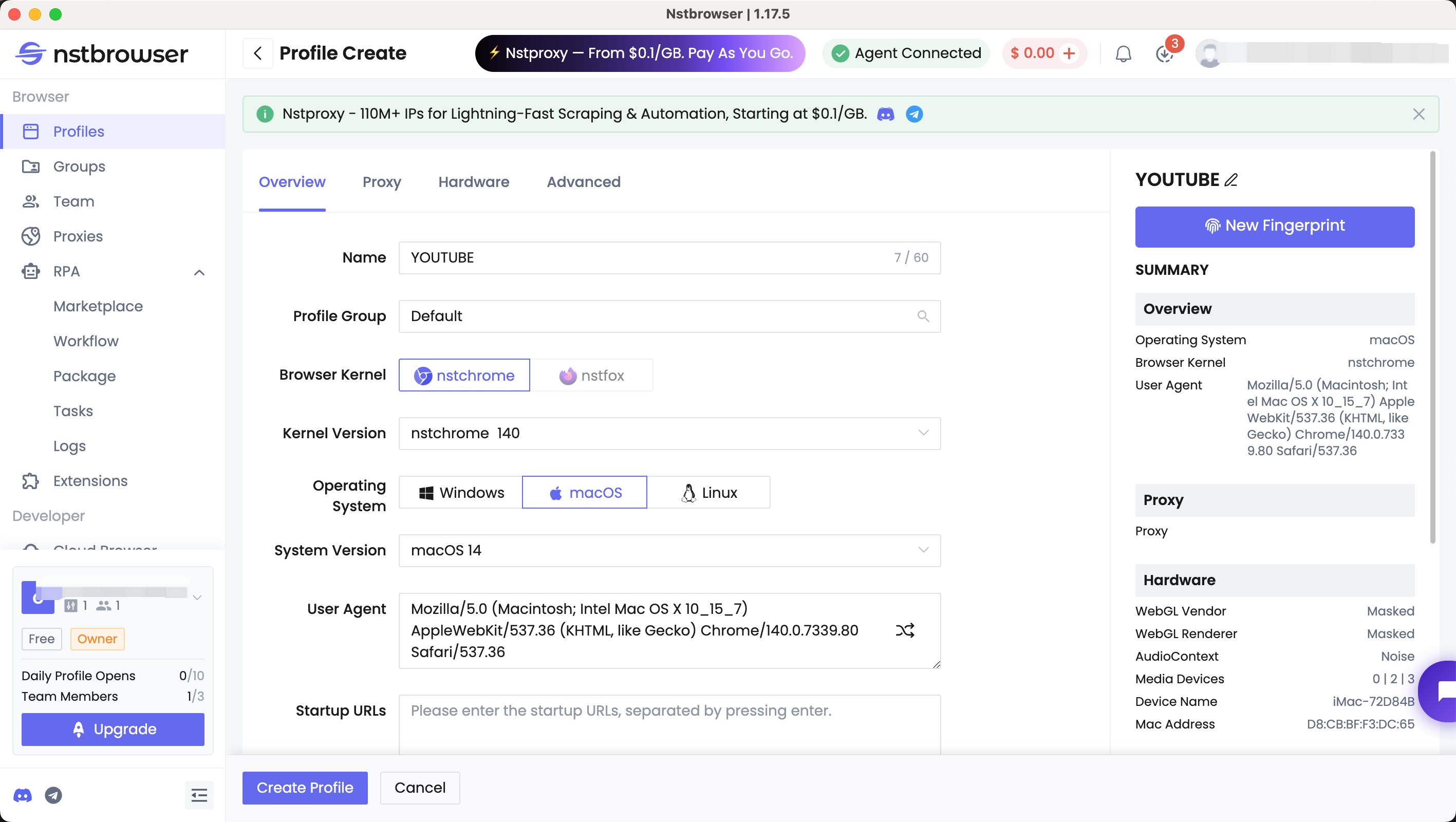Randomize the User Agent with shuffle icon
1456x822 pixels.
905,630
